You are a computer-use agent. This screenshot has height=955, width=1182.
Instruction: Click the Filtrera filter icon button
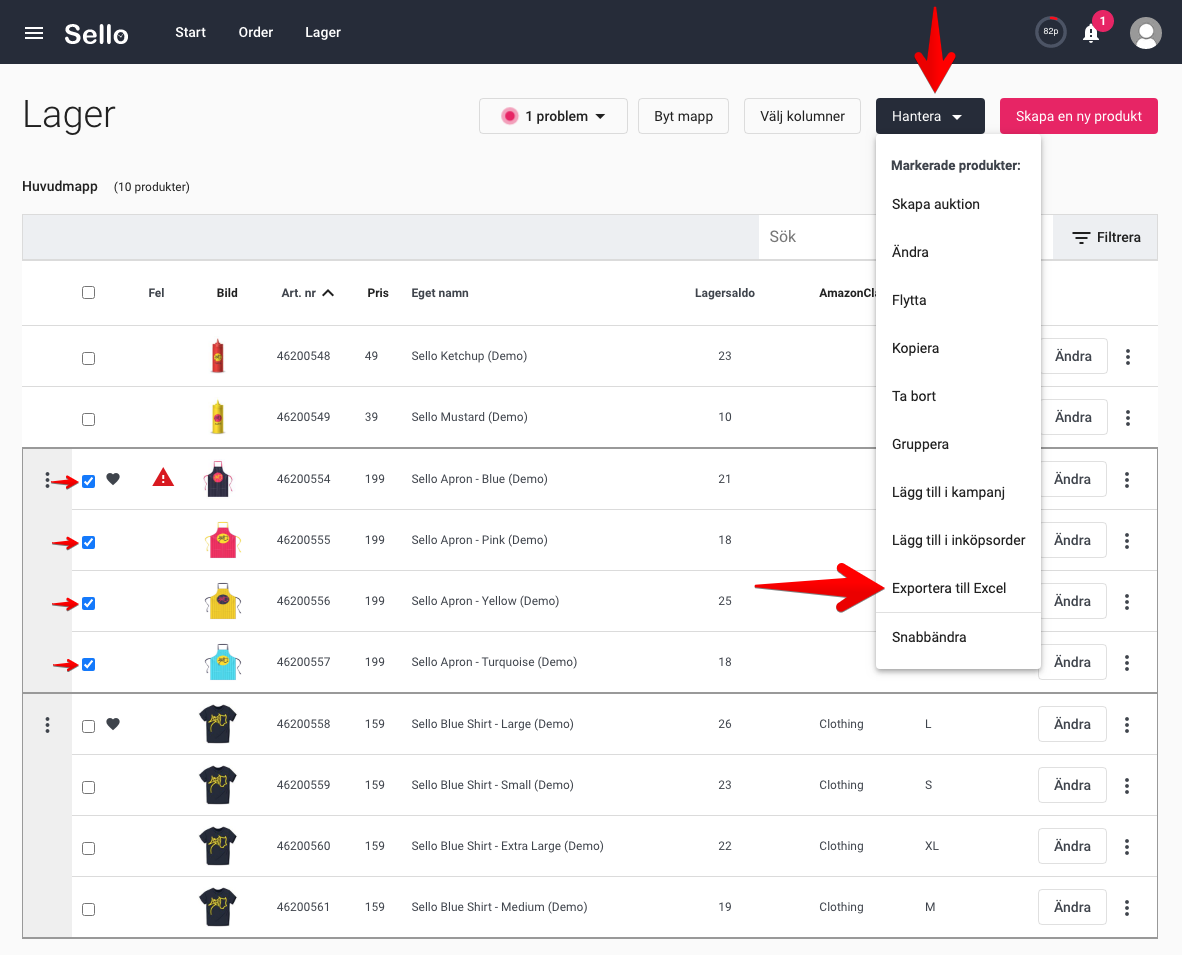coord(1105,238)
